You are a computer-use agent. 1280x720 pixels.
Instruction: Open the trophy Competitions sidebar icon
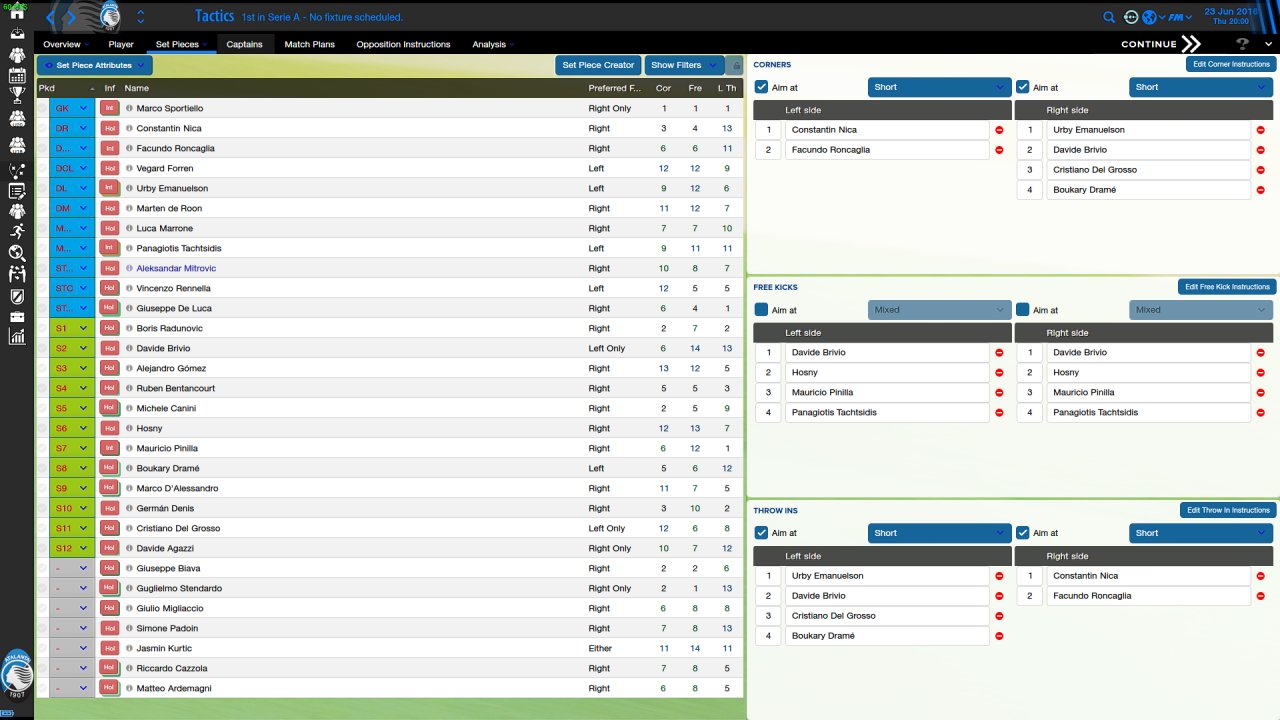click(16, 97)
